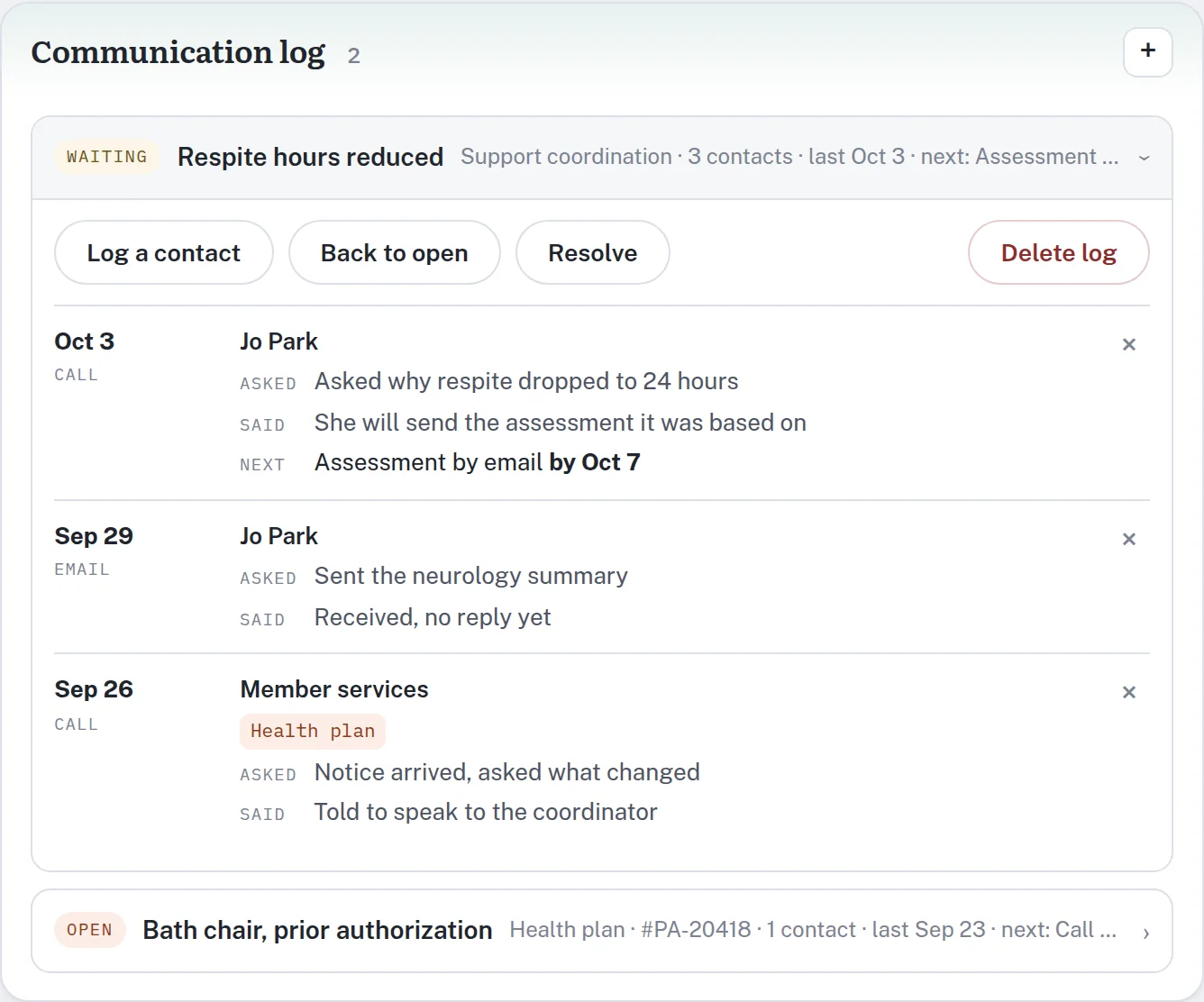Remove the Sep 26 Member services entry
The height and width of the screenshot is (1002, 1204).
pos(1128,692)
